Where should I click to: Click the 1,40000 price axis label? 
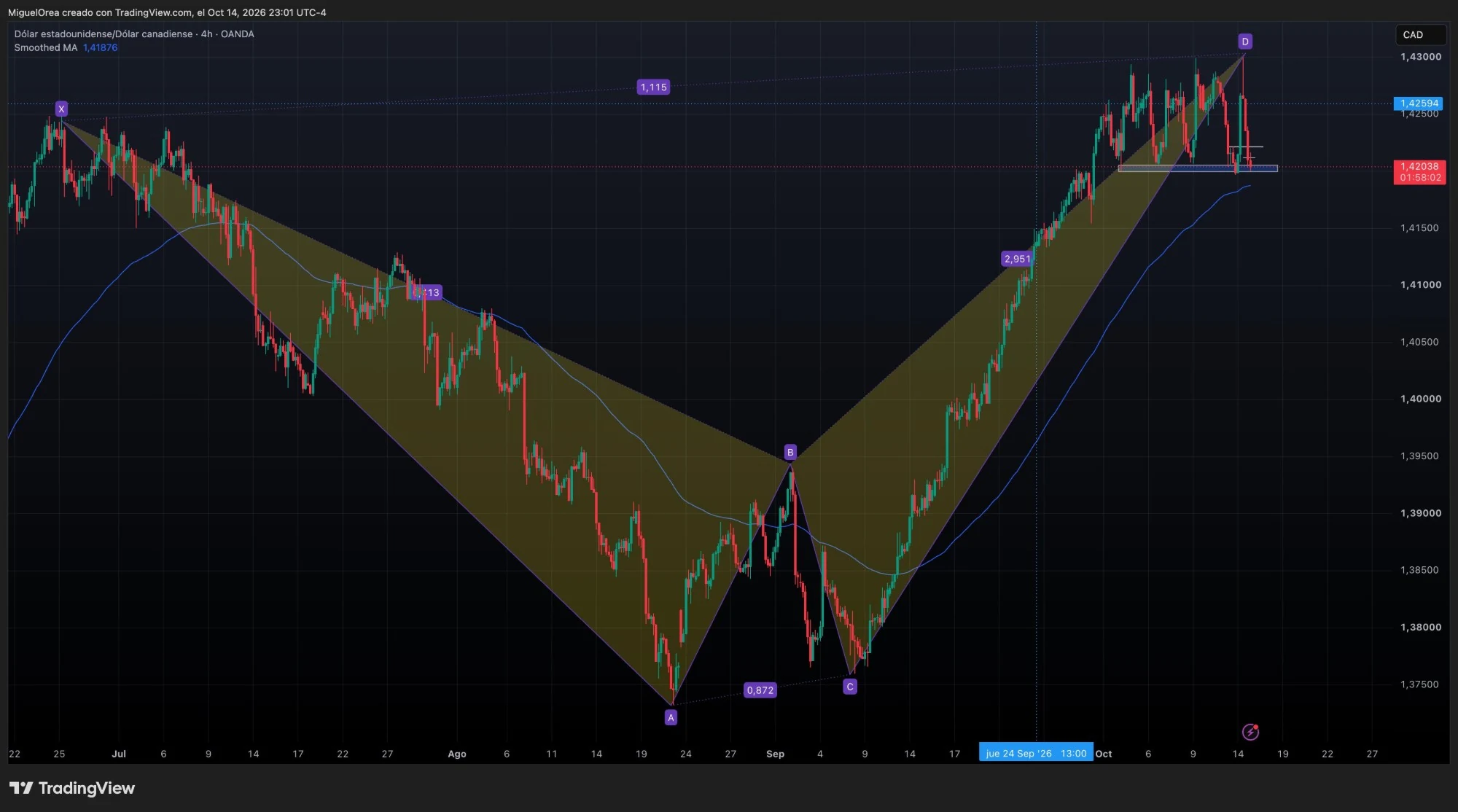[x=1420, y=399]
